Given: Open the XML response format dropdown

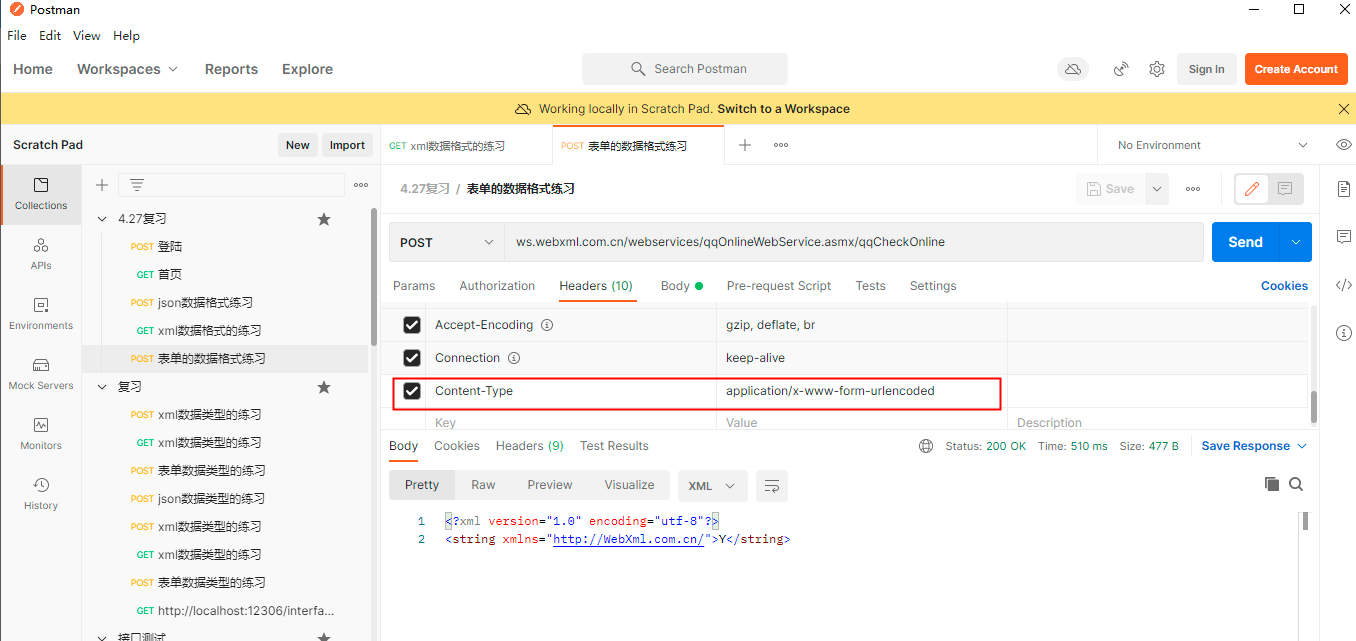Looking at the screenshot, I should [x=712, y=486].
